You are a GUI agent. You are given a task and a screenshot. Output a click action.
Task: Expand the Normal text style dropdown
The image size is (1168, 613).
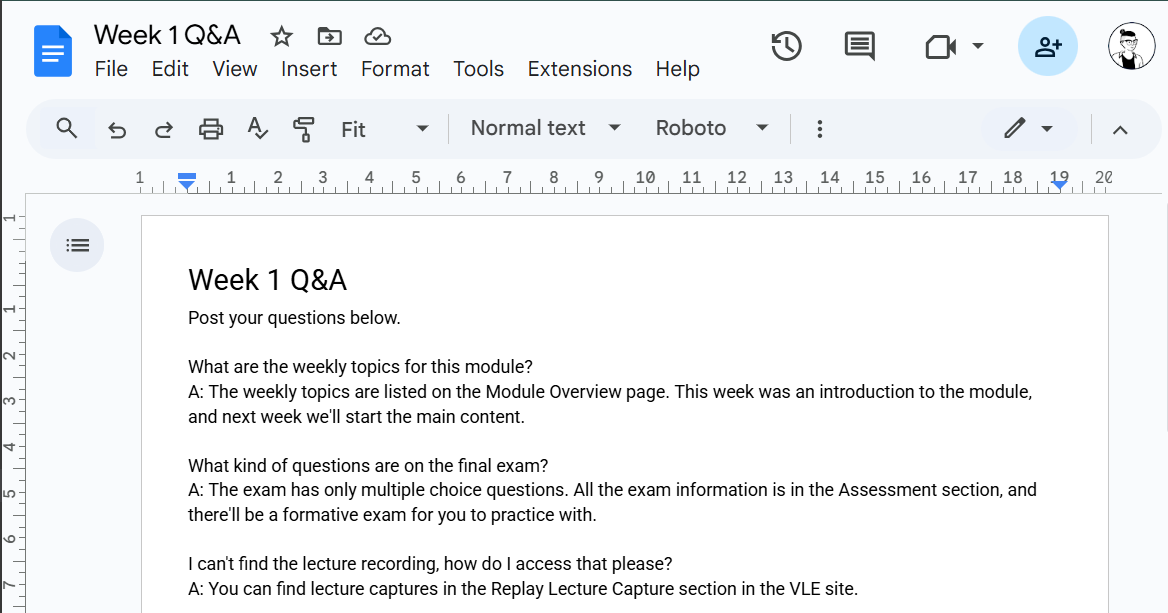pyautogui.click(x=545, y=128)
